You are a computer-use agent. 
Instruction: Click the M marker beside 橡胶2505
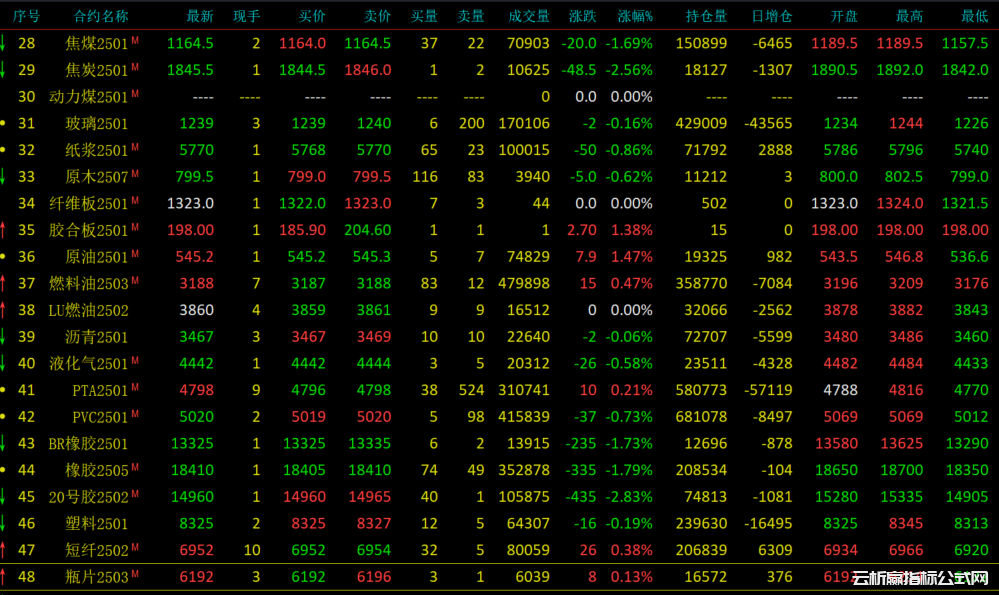(135, 468)
